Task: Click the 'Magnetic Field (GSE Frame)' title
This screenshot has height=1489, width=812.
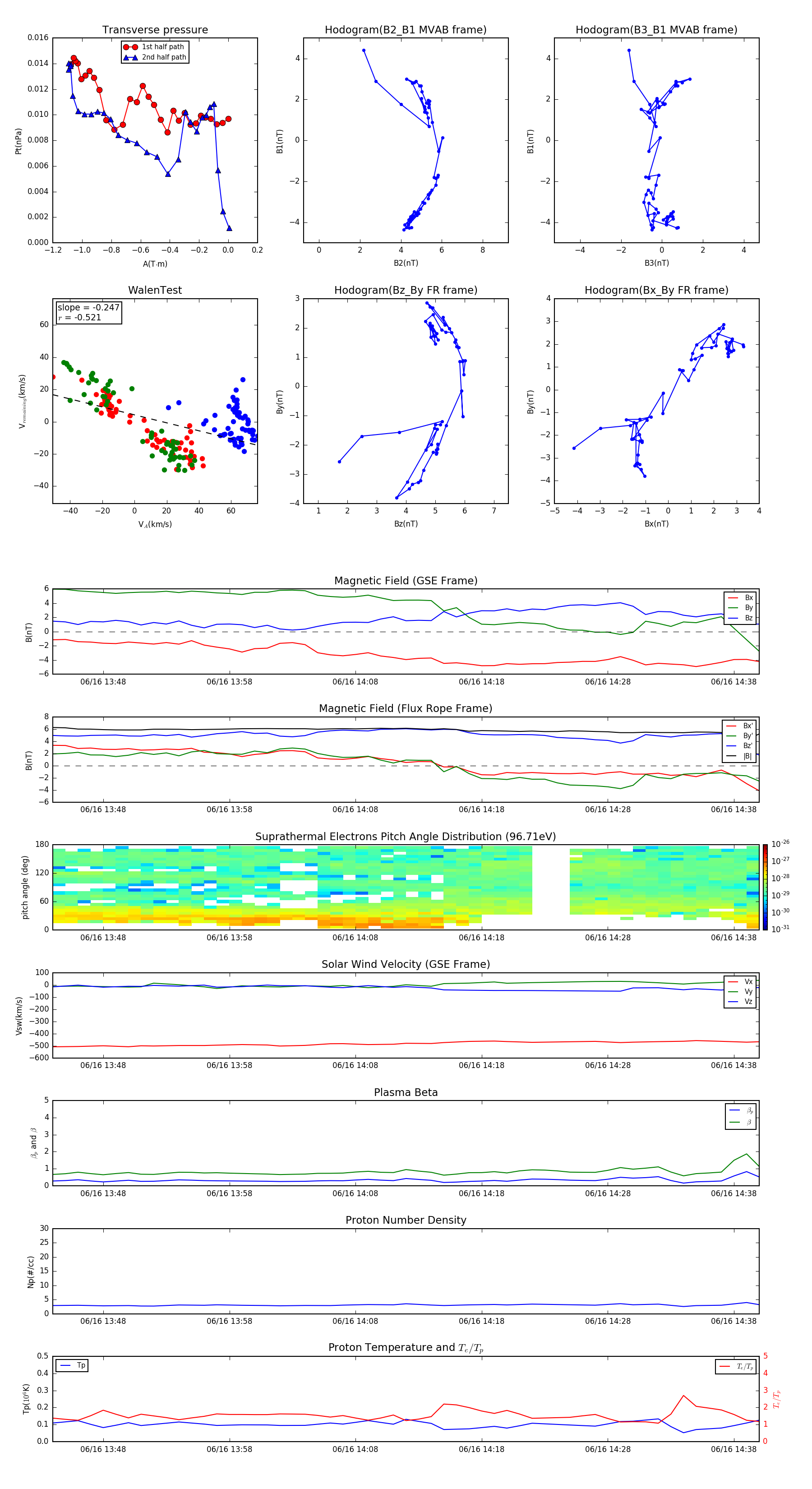Action: tap(406, 581)
